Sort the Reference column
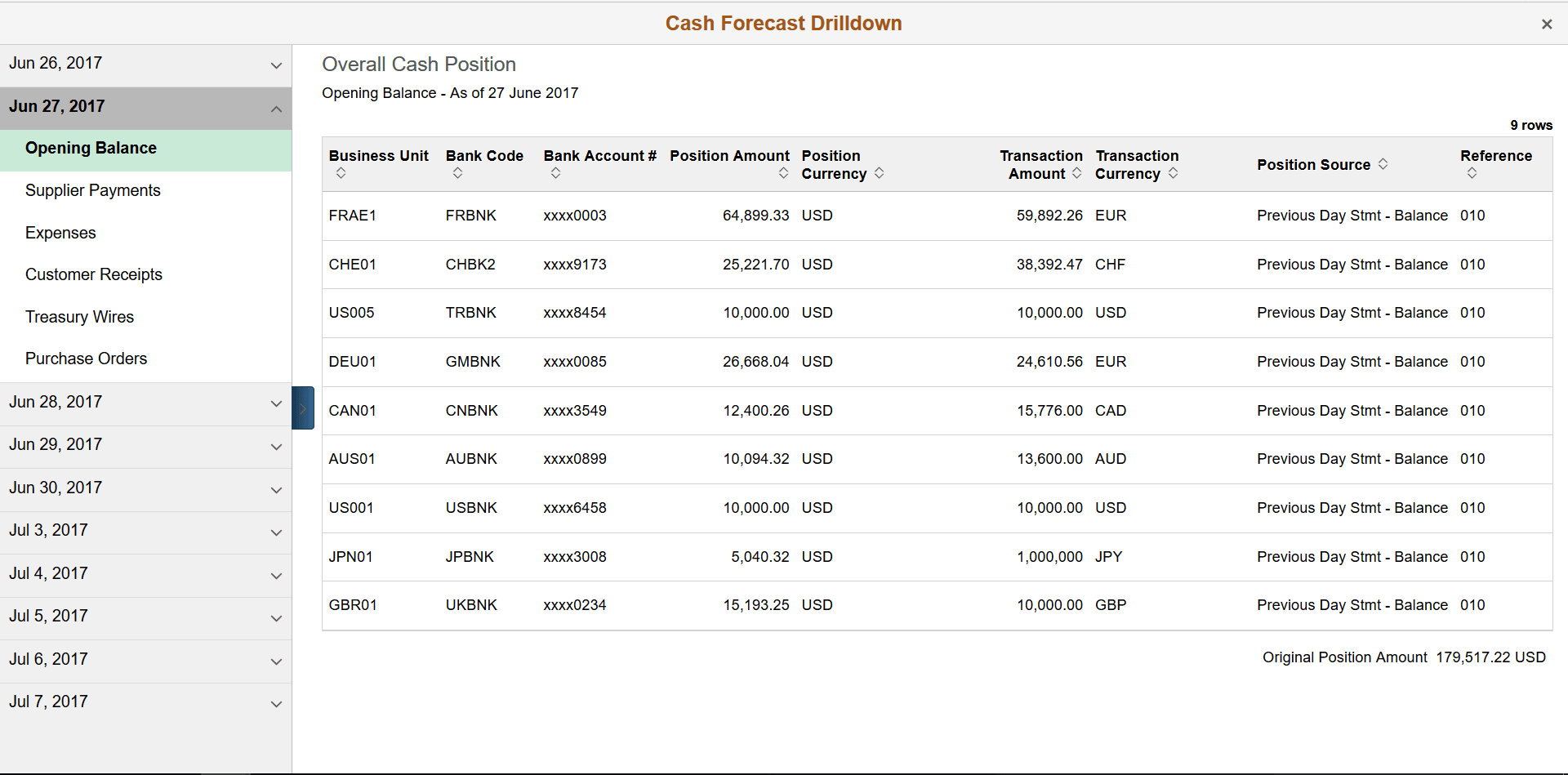 [1472, 173]
